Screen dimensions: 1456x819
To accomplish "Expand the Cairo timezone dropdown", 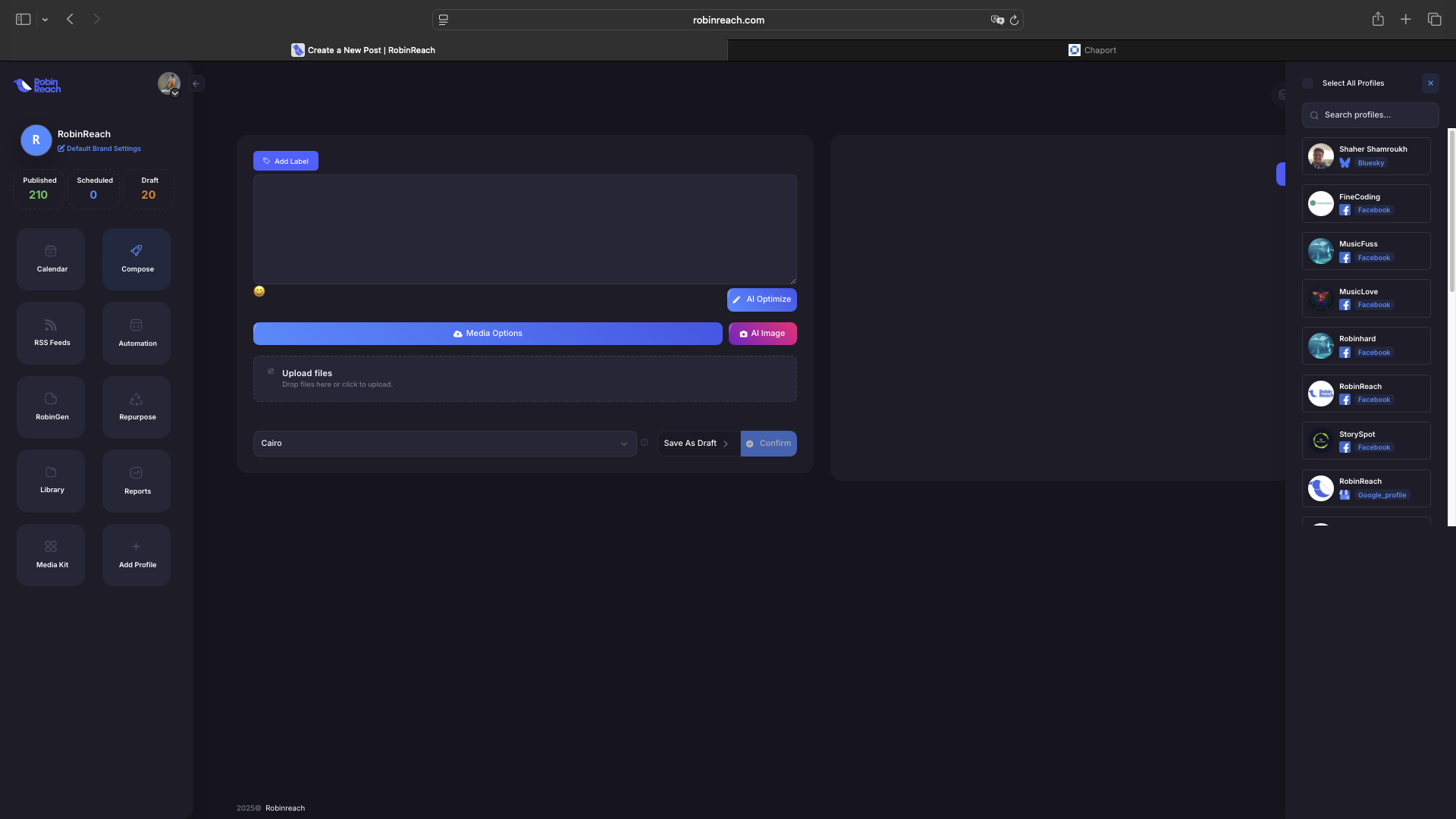I will [444, 444].
